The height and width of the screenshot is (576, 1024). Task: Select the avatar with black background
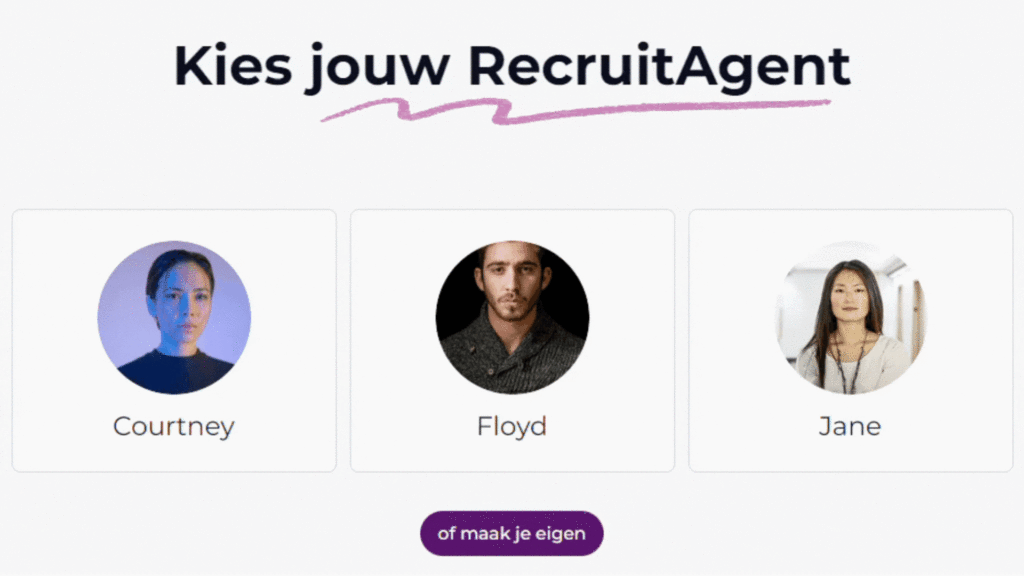[x=512, y=317]
